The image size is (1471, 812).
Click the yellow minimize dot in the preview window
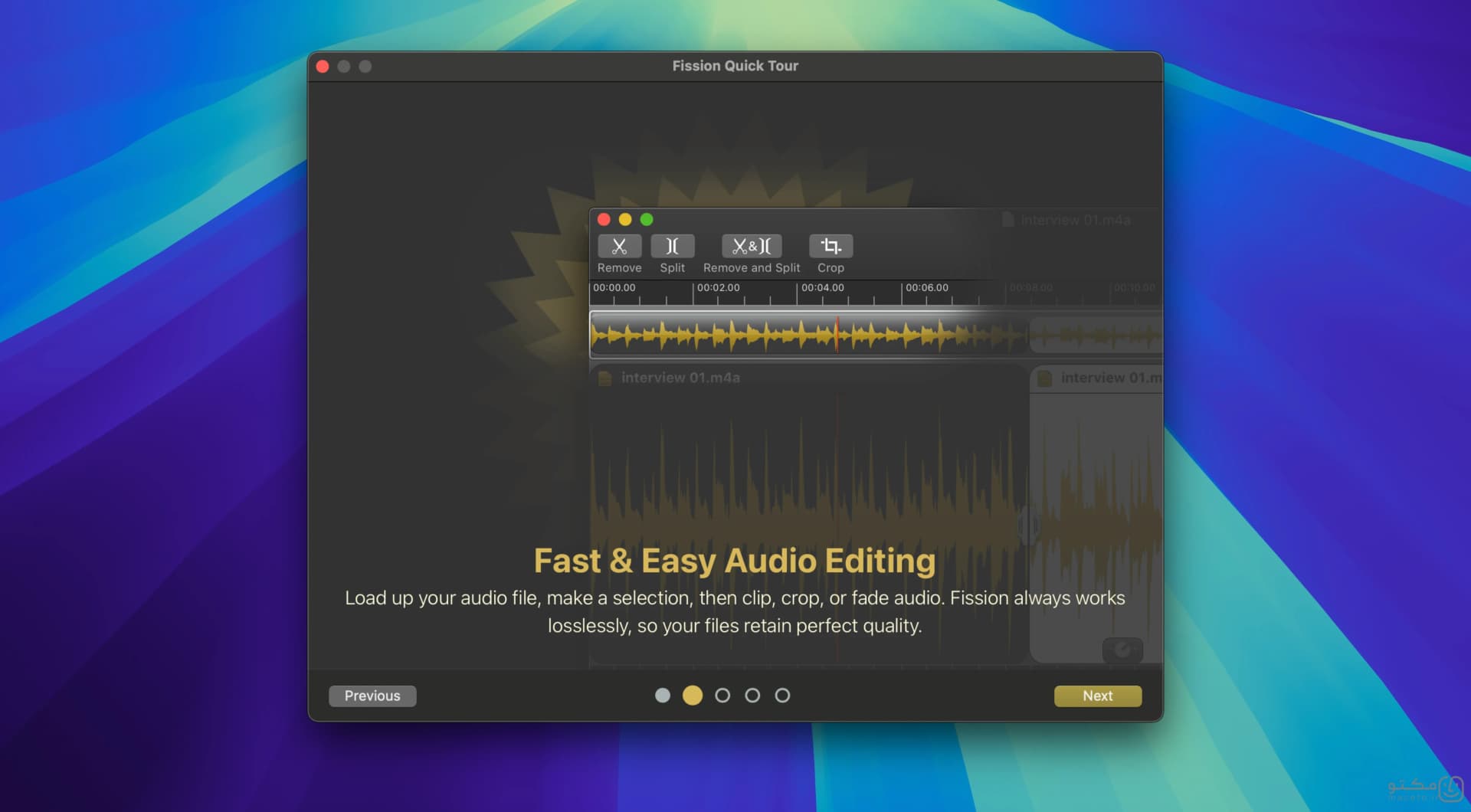tap(625, 220)
